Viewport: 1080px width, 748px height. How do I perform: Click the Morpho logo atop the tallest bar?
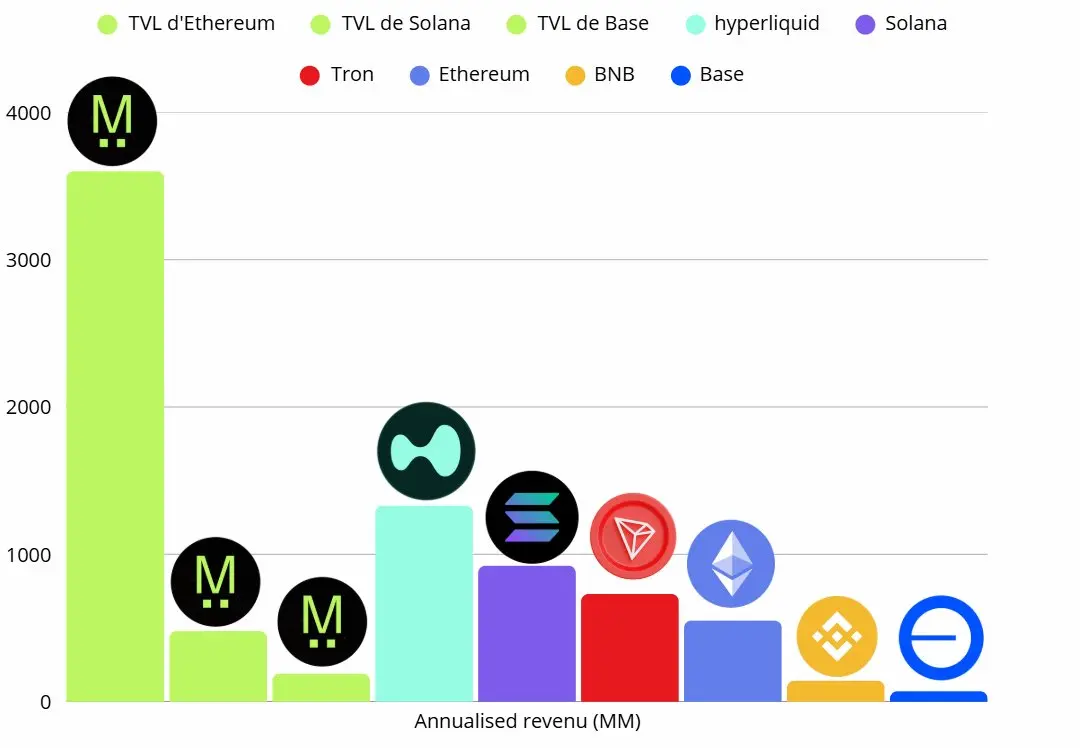(x=112, y=121)
